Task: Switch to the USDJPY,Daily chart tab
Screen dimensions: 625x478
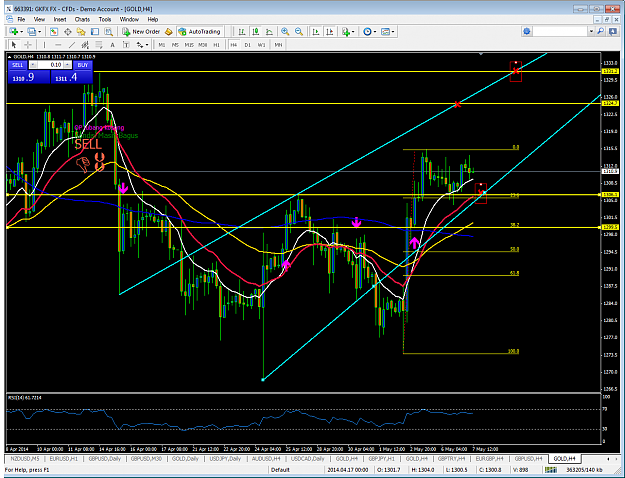Action: coord(225,459)
